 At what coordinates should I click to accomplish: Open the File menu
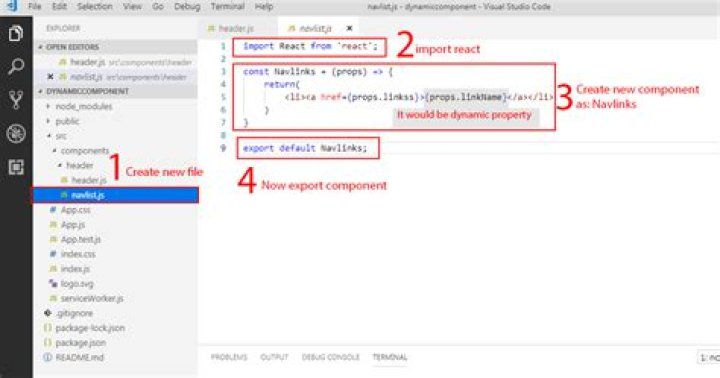(34, 6)
